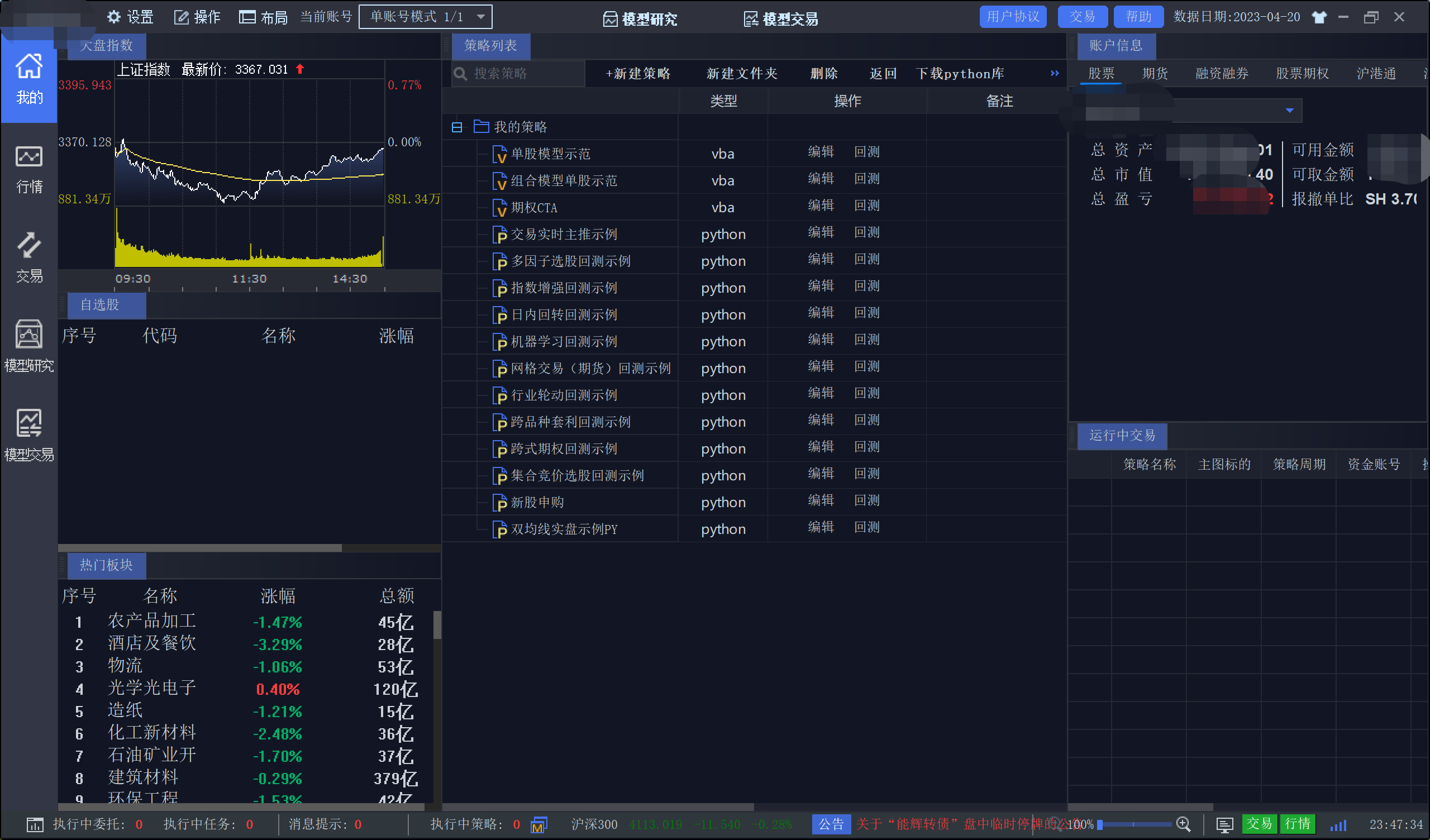
Task: Click the M strategy monitor icon in status bar
Action: (538, 825)
